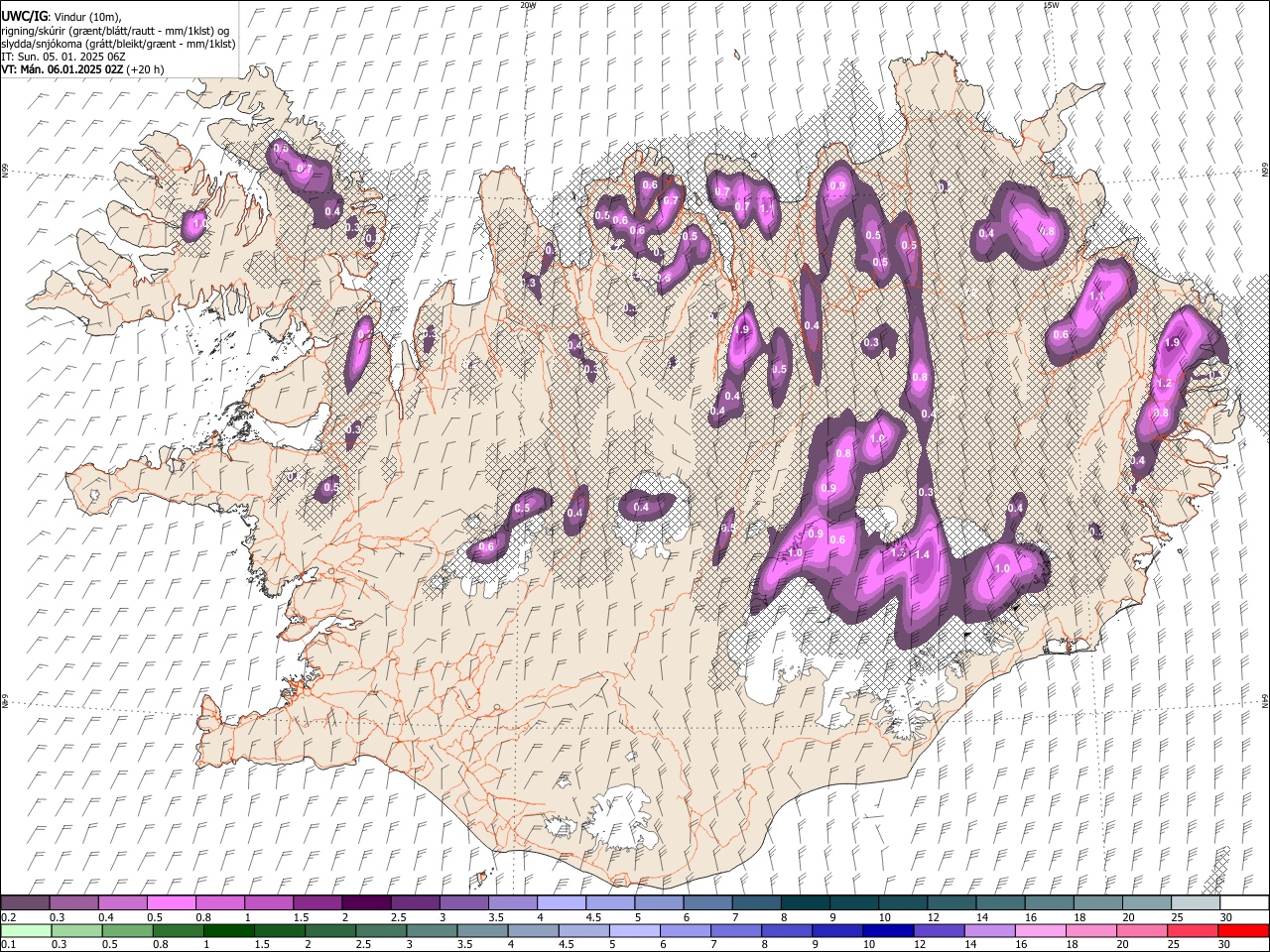Select the crimson rain swatch at 25
This screenshot has width=1270, height=952.
(x=1192, y=931)
